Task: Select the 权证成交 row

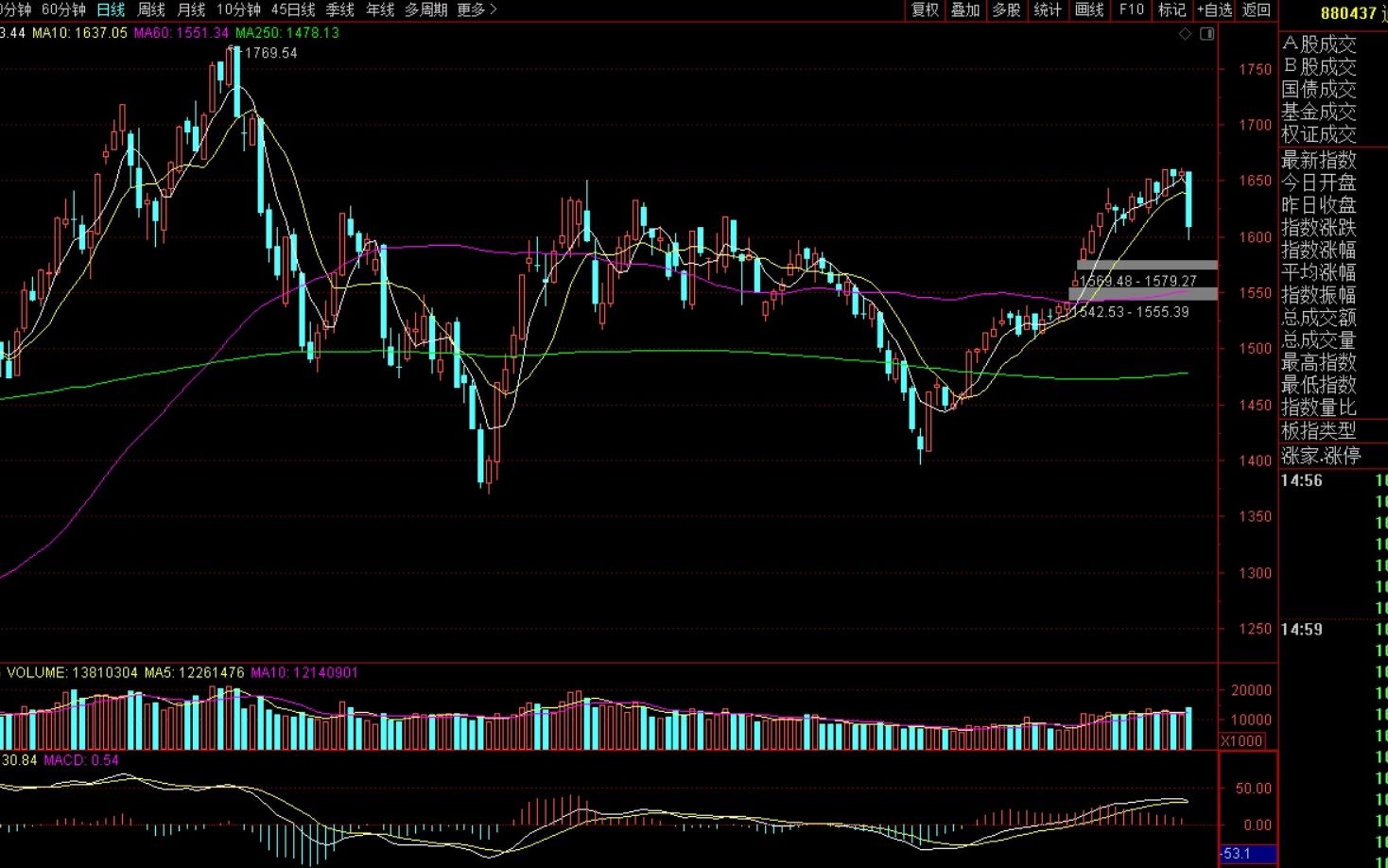Action: click(1319, 134)
